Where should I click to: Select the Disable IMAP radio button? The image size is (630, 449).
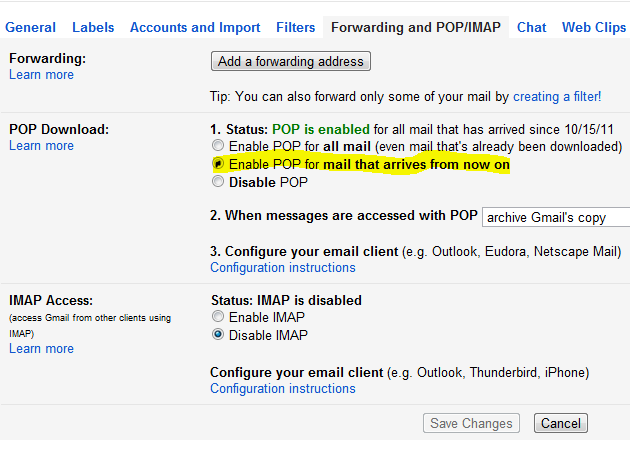click(218, 335)
